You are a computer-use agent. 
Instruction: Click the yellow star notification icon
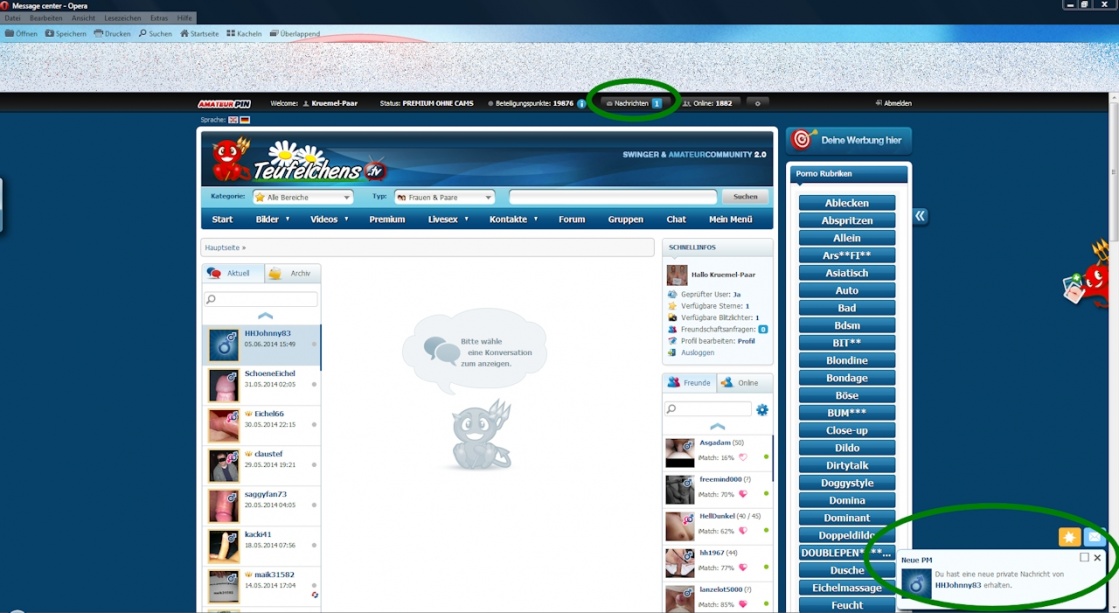click(x=1069, y=537)
